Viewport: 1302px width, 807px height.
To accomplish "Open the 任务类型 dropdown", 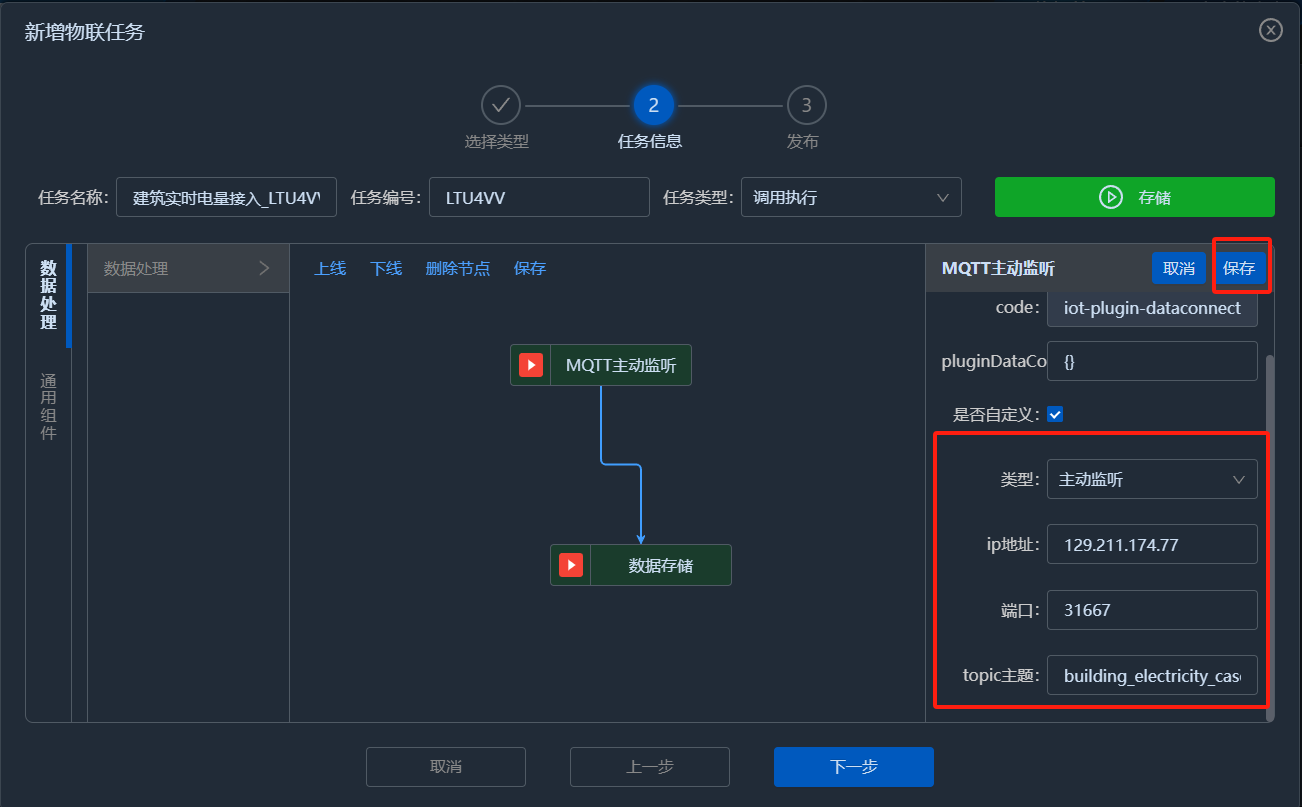I will [x=850, y=198].
